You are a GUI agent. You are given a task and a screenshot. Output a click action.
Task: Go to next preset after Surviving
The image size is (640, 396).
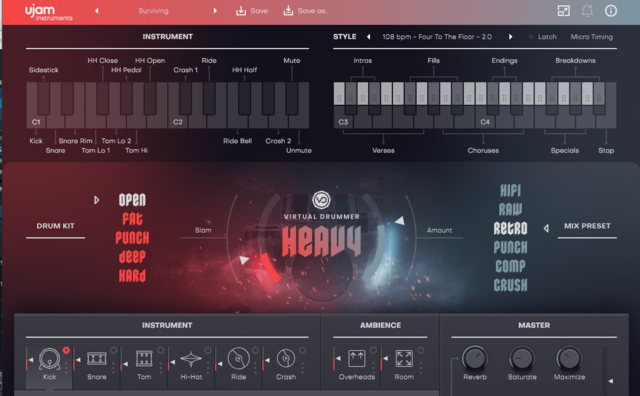(215, 11)
